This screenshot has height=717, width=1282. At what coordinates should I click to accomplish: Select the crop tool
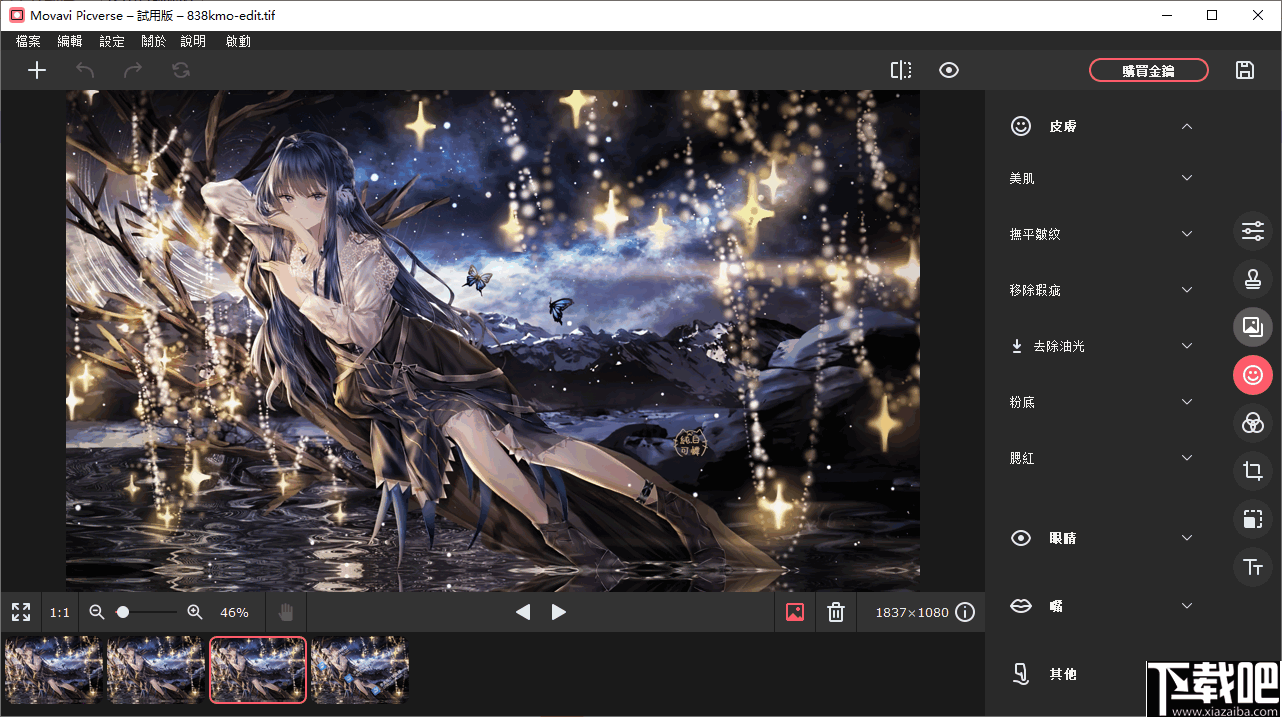click(x=1253, y=471)
